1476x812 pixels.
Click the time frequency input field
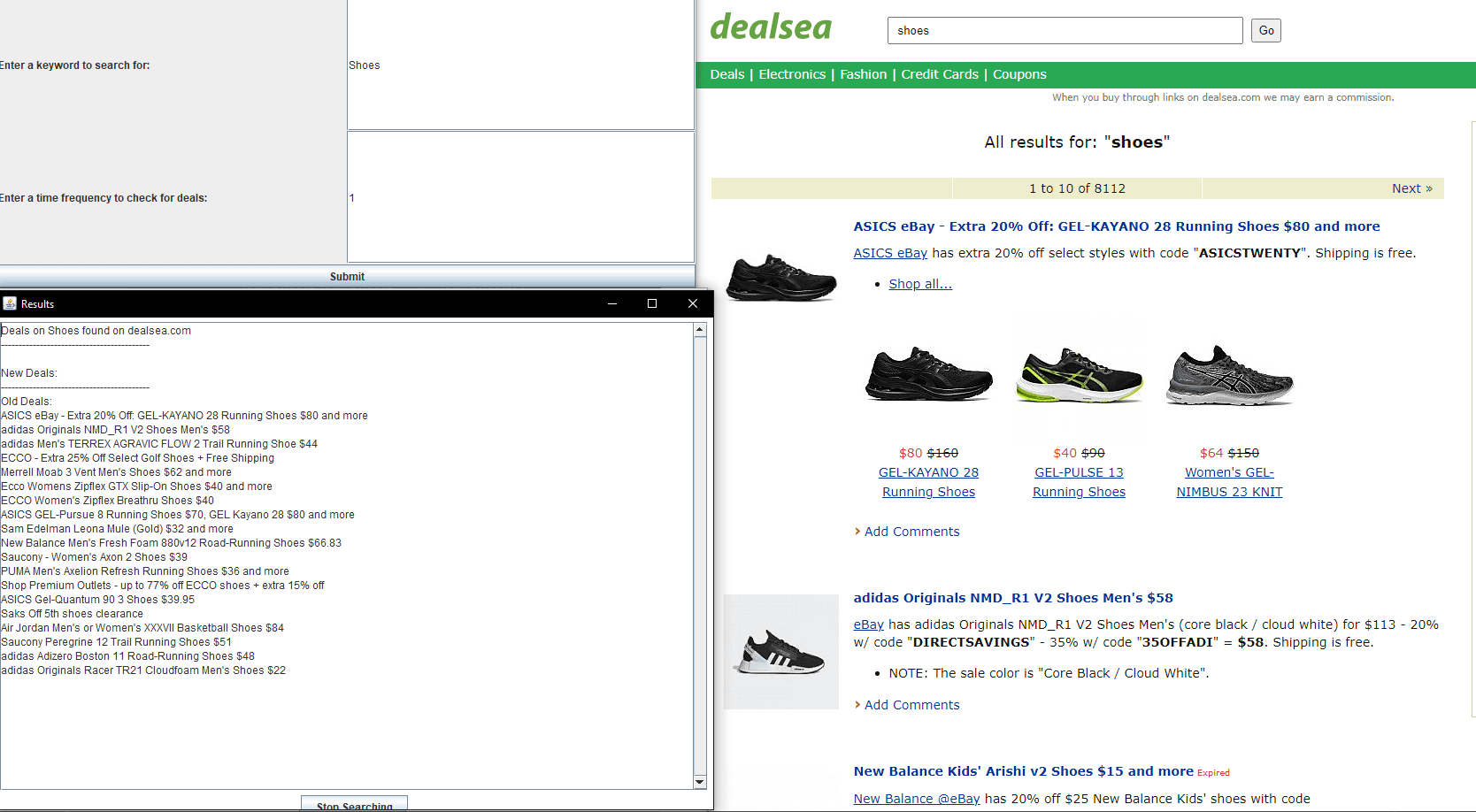520,197
